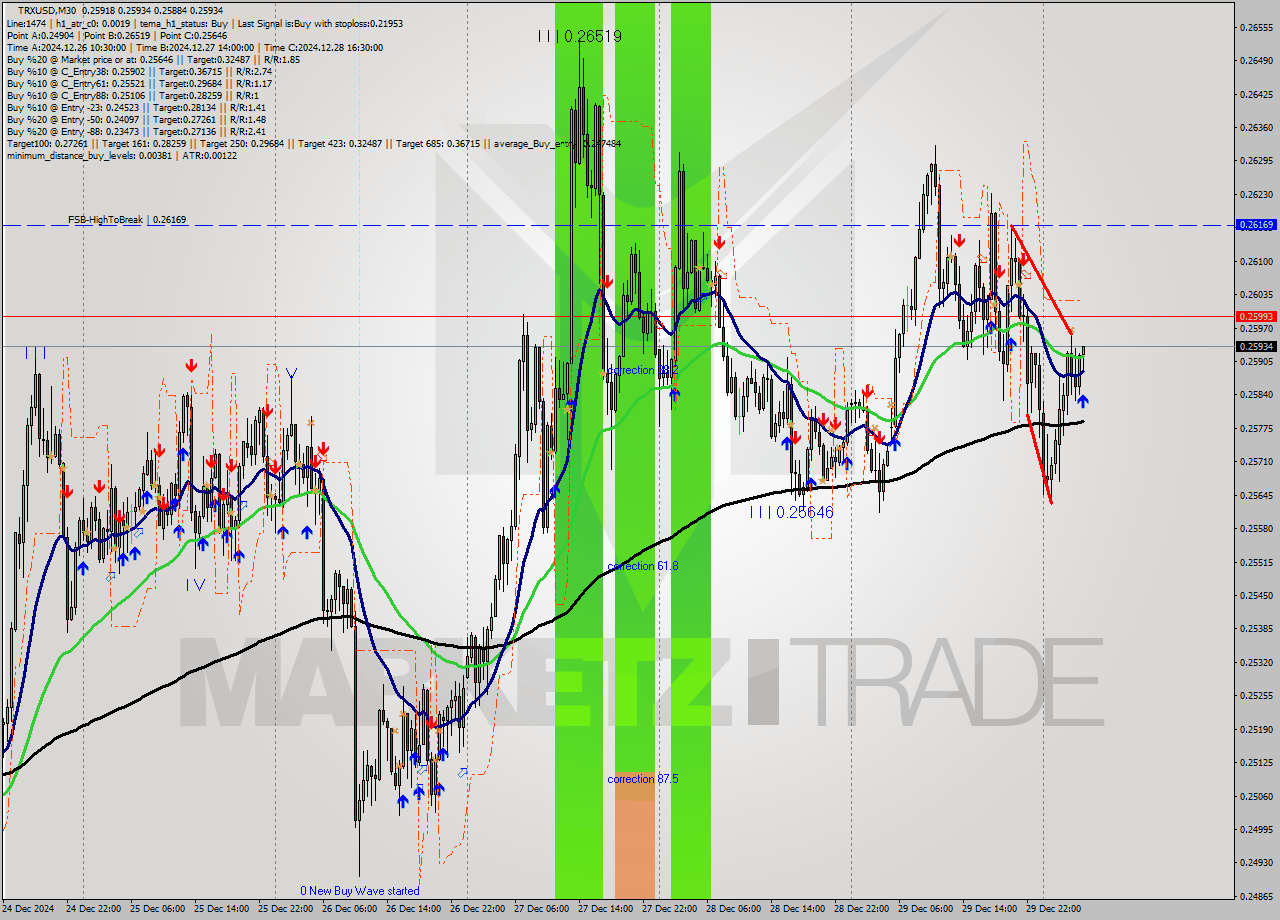Click the 'correction 38.2' level label
This screenshot has width=1280, height=920.
643,370
